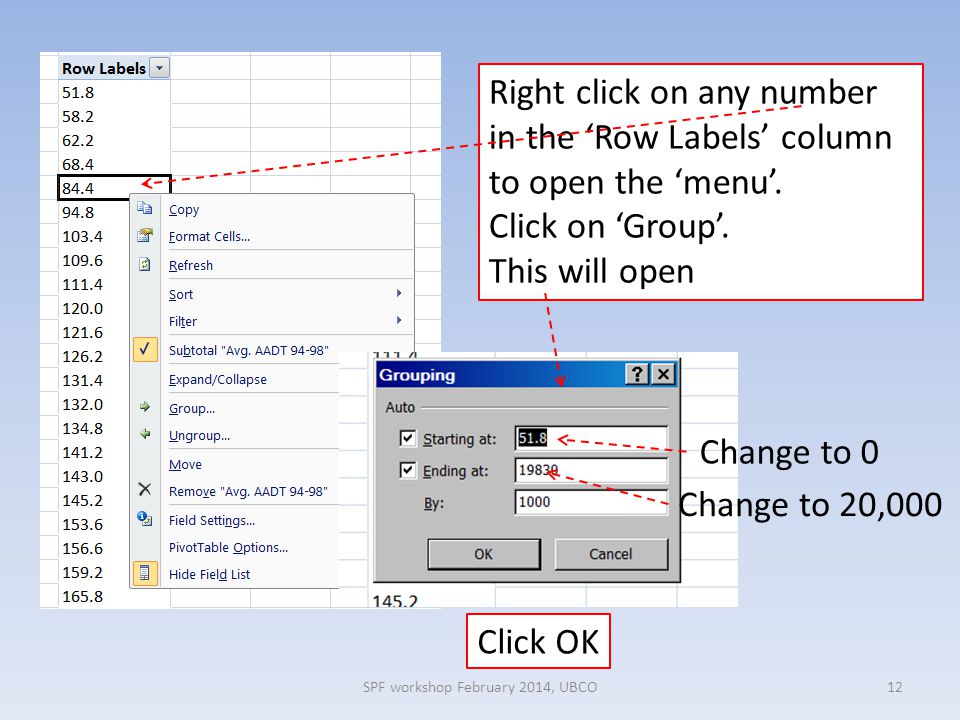This screenshot has height=720, width=960.
Task: Select Remove "Avg. AADT 94-98" entry
Action: point(248,492)
